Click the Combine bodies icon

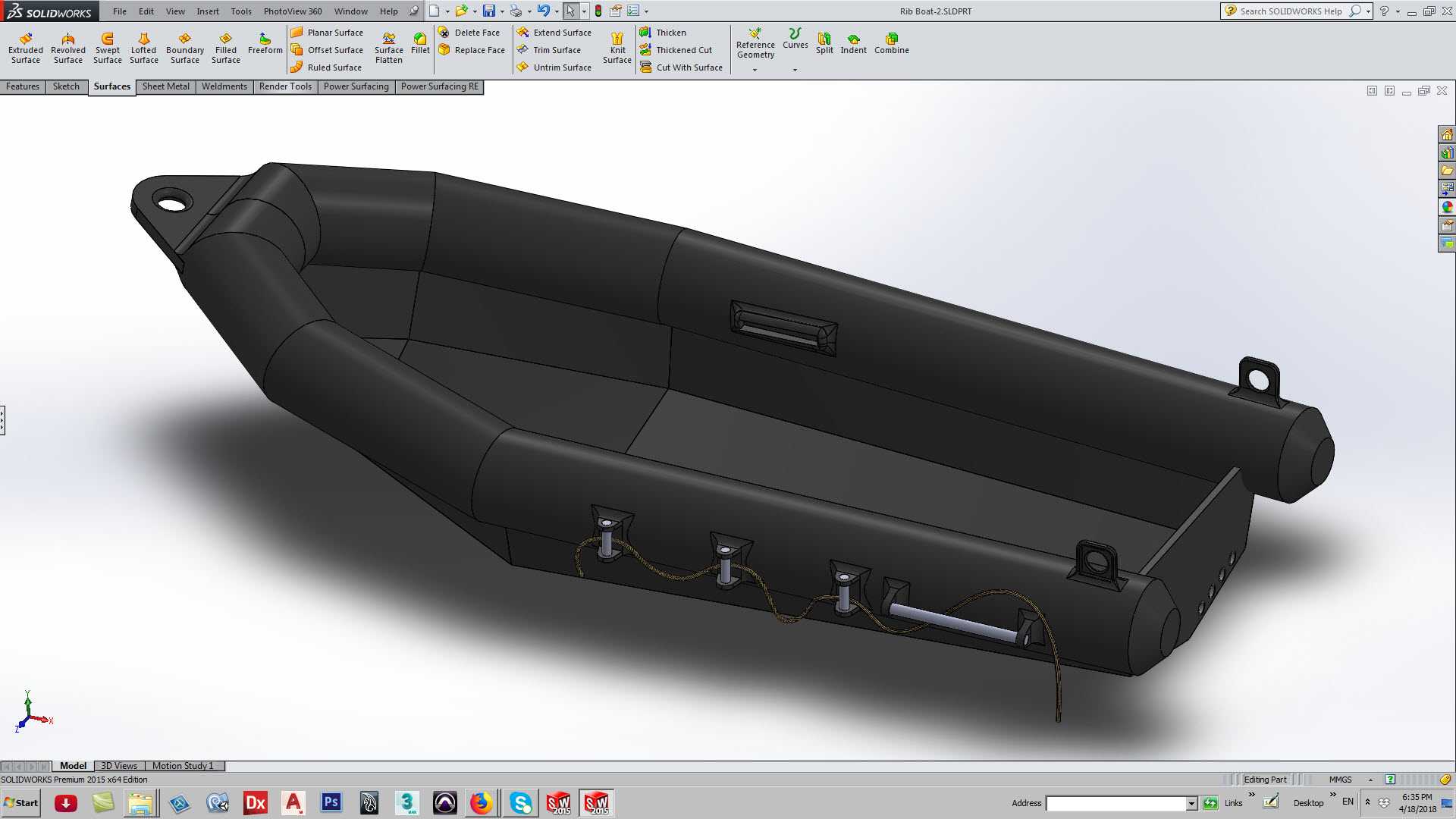point(891,43)
